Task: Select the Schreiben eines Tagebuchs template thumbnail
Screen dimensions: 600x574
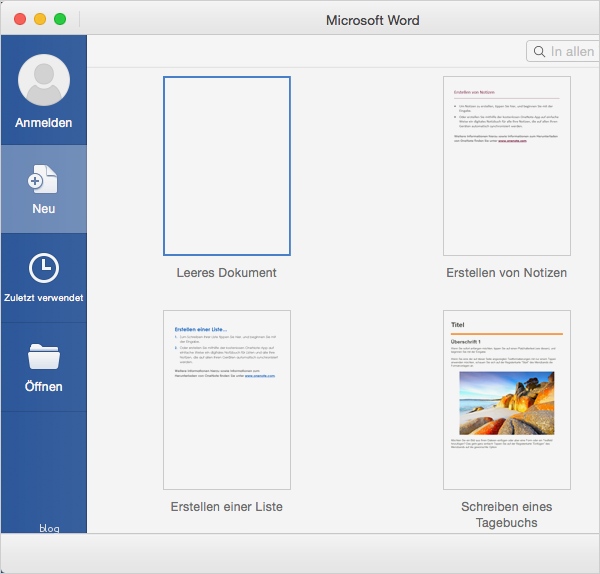Action: 507,400
